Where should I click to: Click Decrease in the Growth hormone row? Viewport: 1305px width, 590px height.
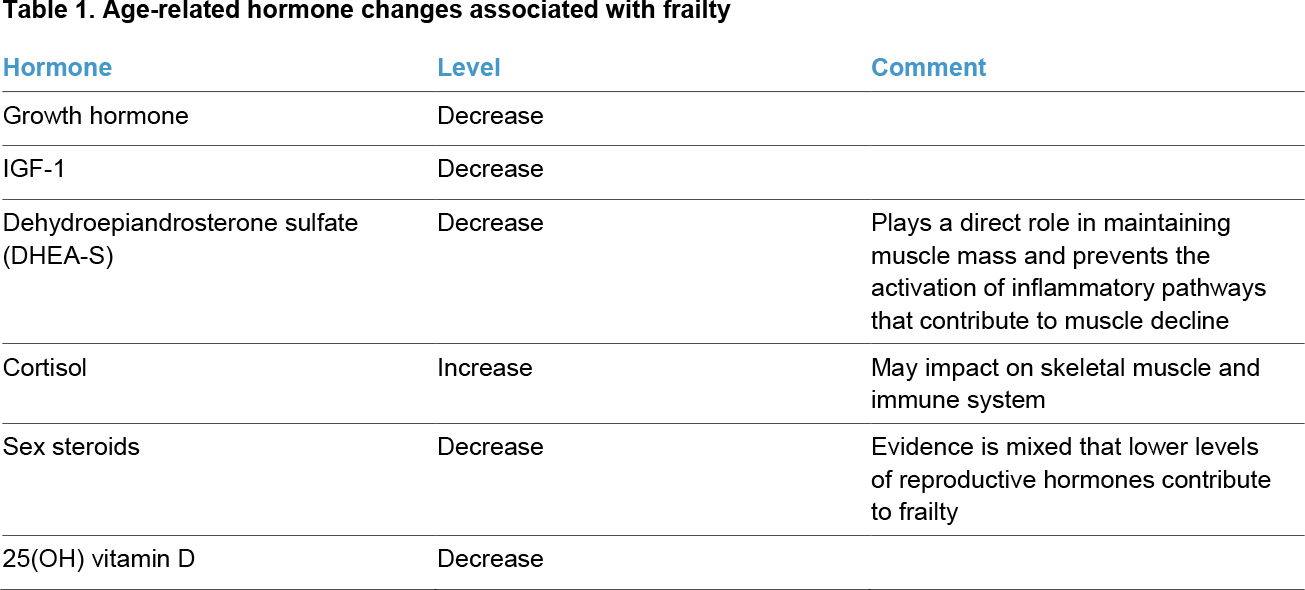click(x=490, y=116)
